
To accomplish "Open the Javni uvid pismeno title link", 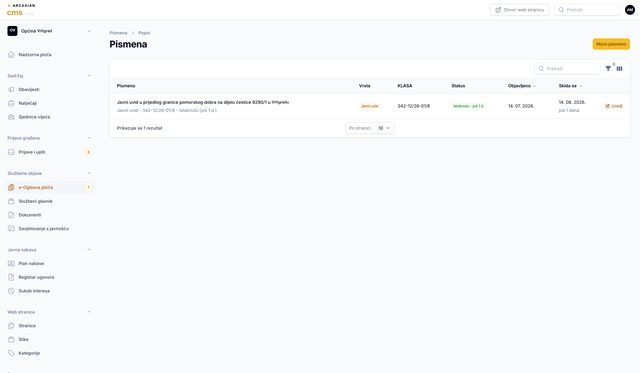I will point(203,102).
